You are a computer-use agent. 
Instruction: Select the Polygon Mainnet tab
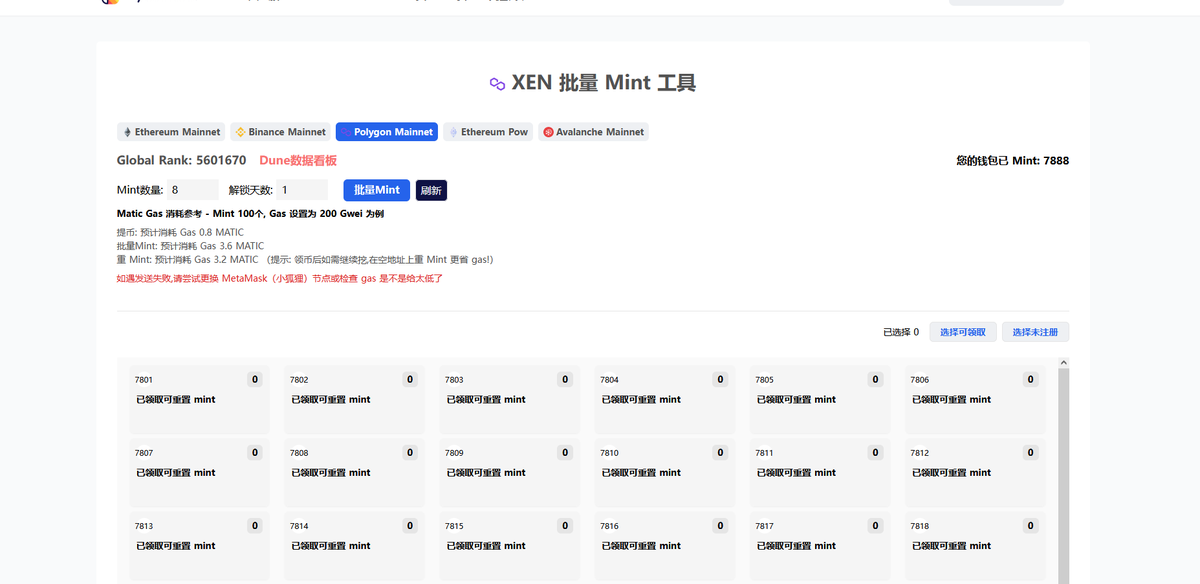tap(387, 132)
